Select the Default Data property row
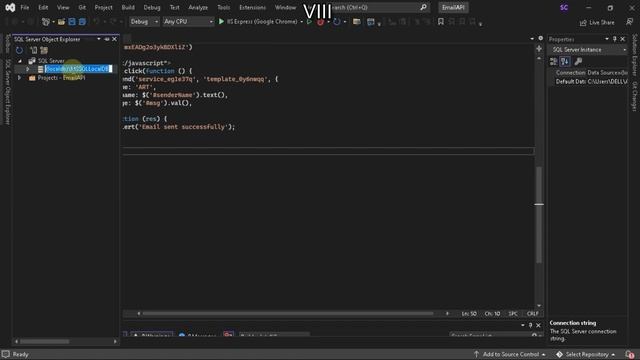The width and height of the screenshot is (640, 360). (x=588, y=82)
